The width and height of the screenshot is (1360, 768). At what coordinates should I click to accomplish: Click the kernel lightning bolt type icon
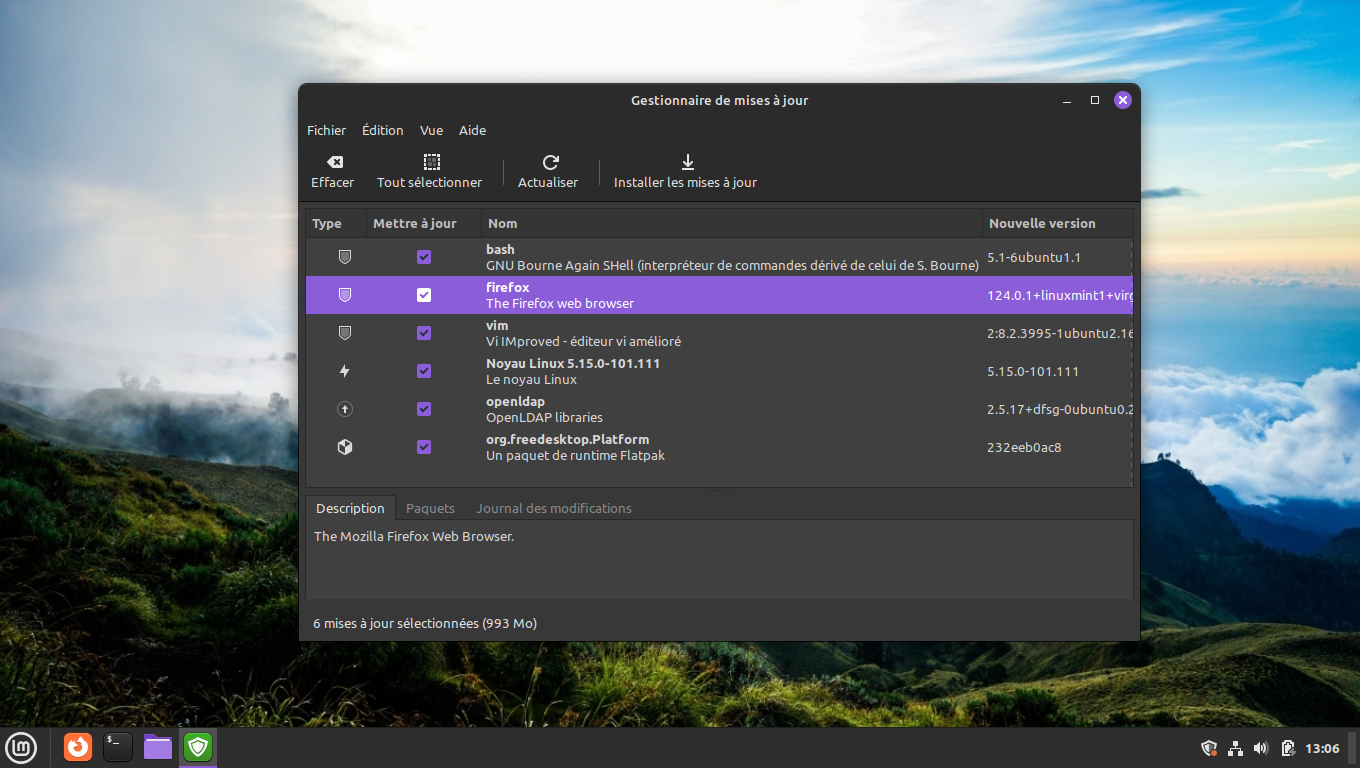[345, 371]
